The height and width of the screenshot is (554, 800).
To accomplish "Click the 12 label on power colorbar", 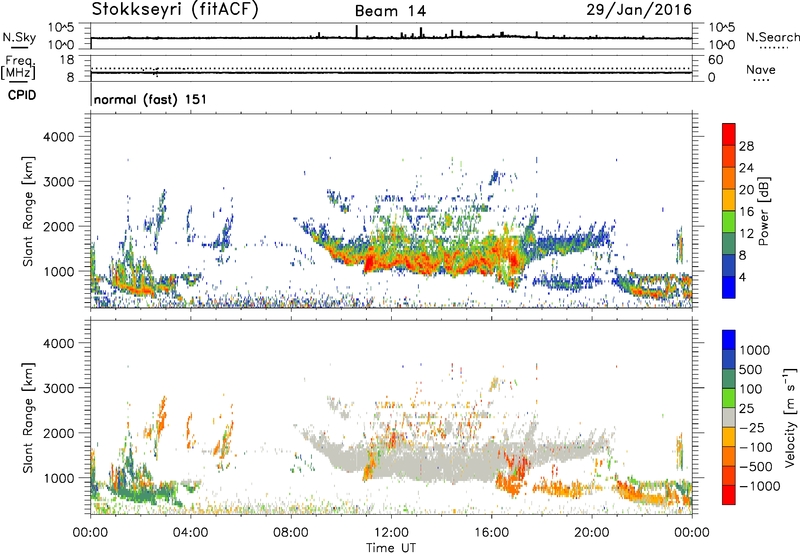I will (746, 234).
